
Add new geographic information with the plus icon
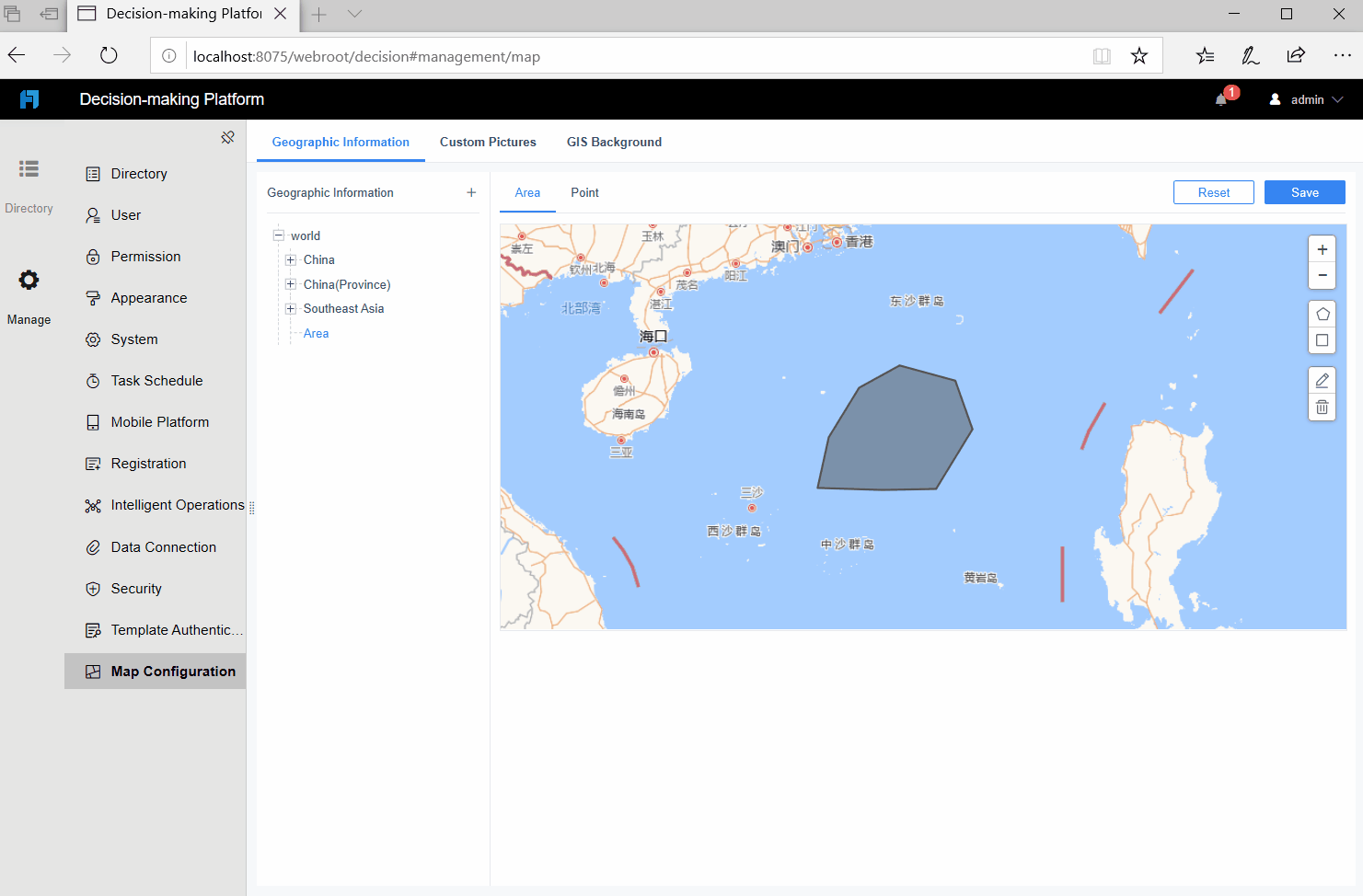point(471,192)
